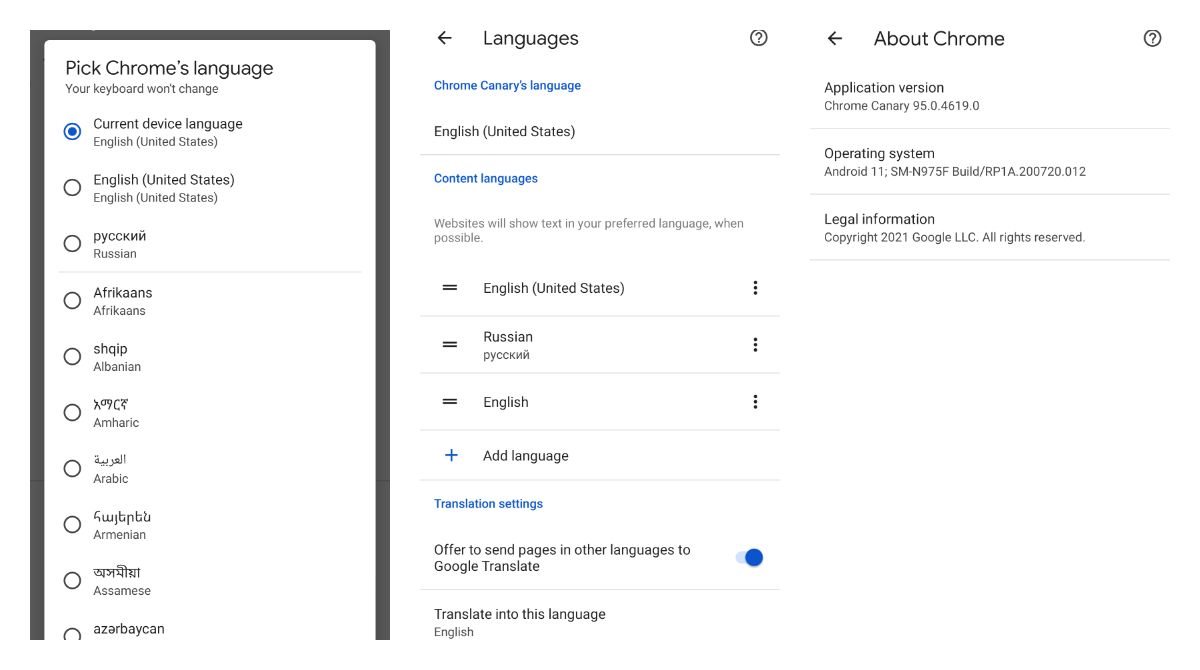The width and height of the screenshot is (1200, 670).
Task: Click 'Websites will show text in your preferred language' note
Action: [x=589, y=231]
